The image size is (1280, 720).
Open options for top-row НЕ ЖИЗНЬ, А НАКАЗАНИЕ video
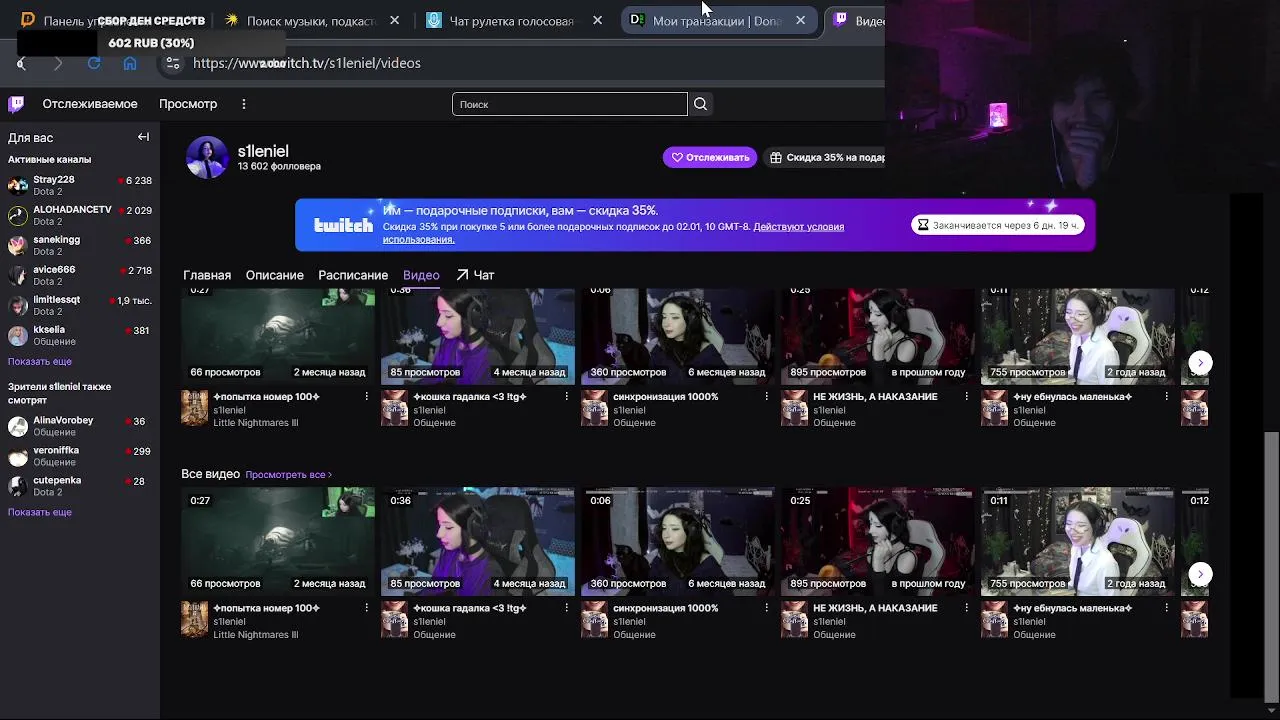coord(966,397)
